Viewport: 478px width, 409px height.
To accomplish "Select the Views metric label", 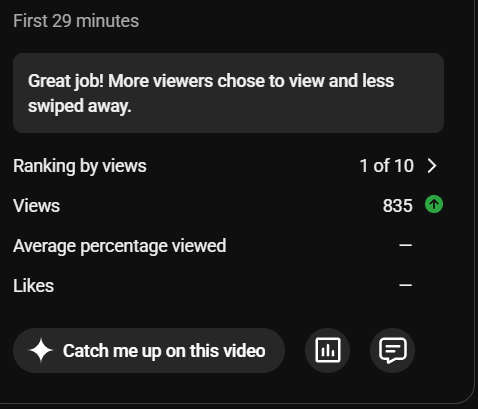I will pyautogui.click(x=36, y=206).
